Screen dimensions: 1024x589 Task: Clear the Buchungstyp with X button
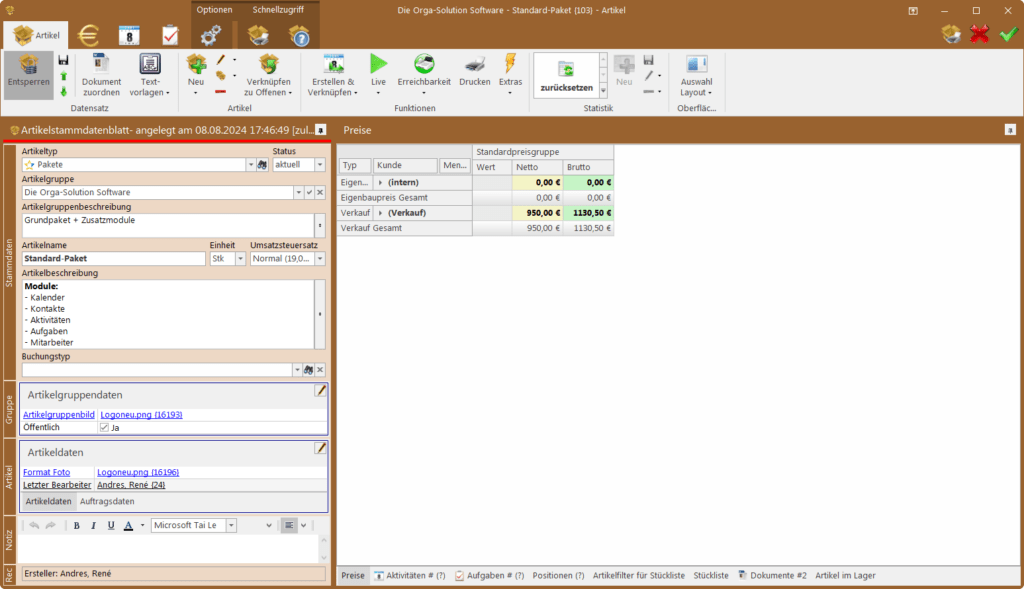point(320,370)
